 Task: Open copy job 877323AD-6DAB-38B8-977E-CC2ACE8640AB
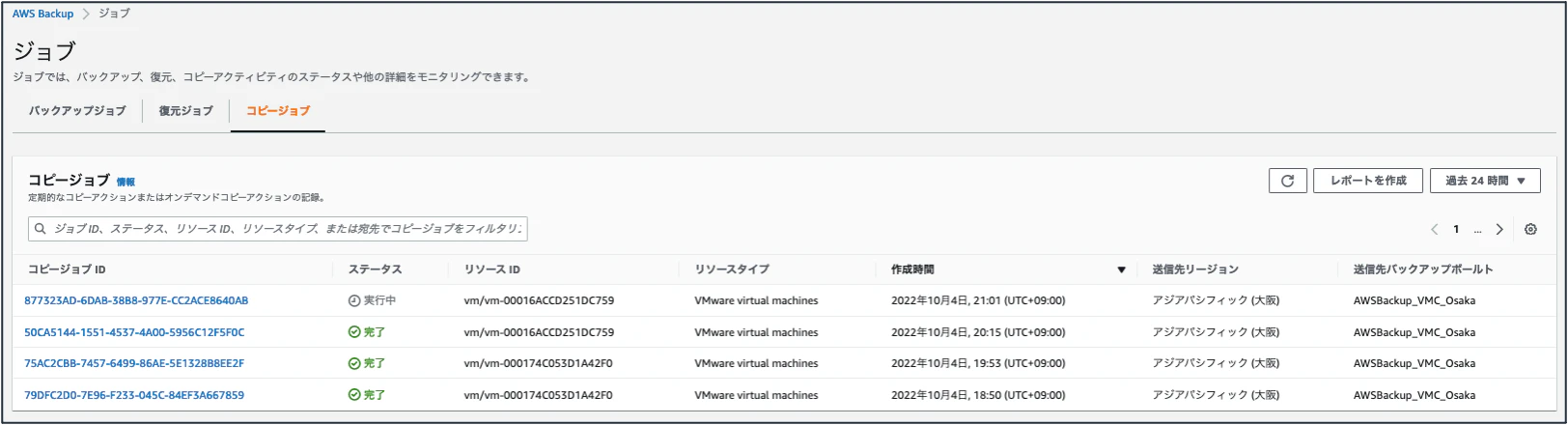tap(136, 300)
